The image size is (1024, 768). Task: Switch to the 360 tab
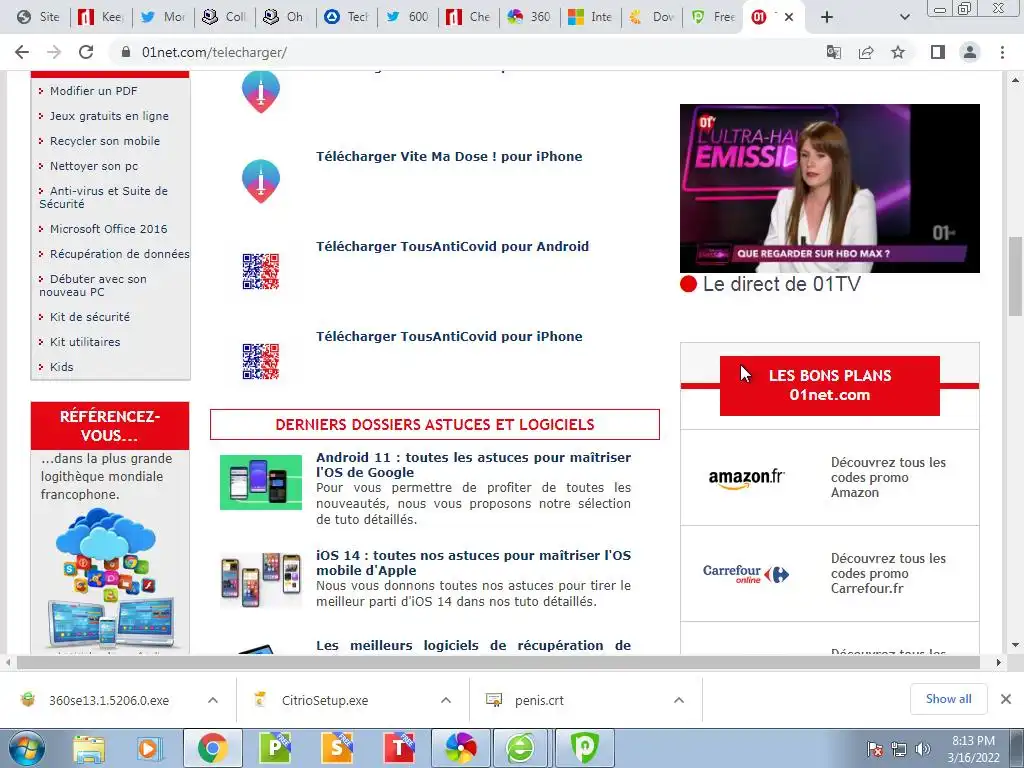[529, 17]
